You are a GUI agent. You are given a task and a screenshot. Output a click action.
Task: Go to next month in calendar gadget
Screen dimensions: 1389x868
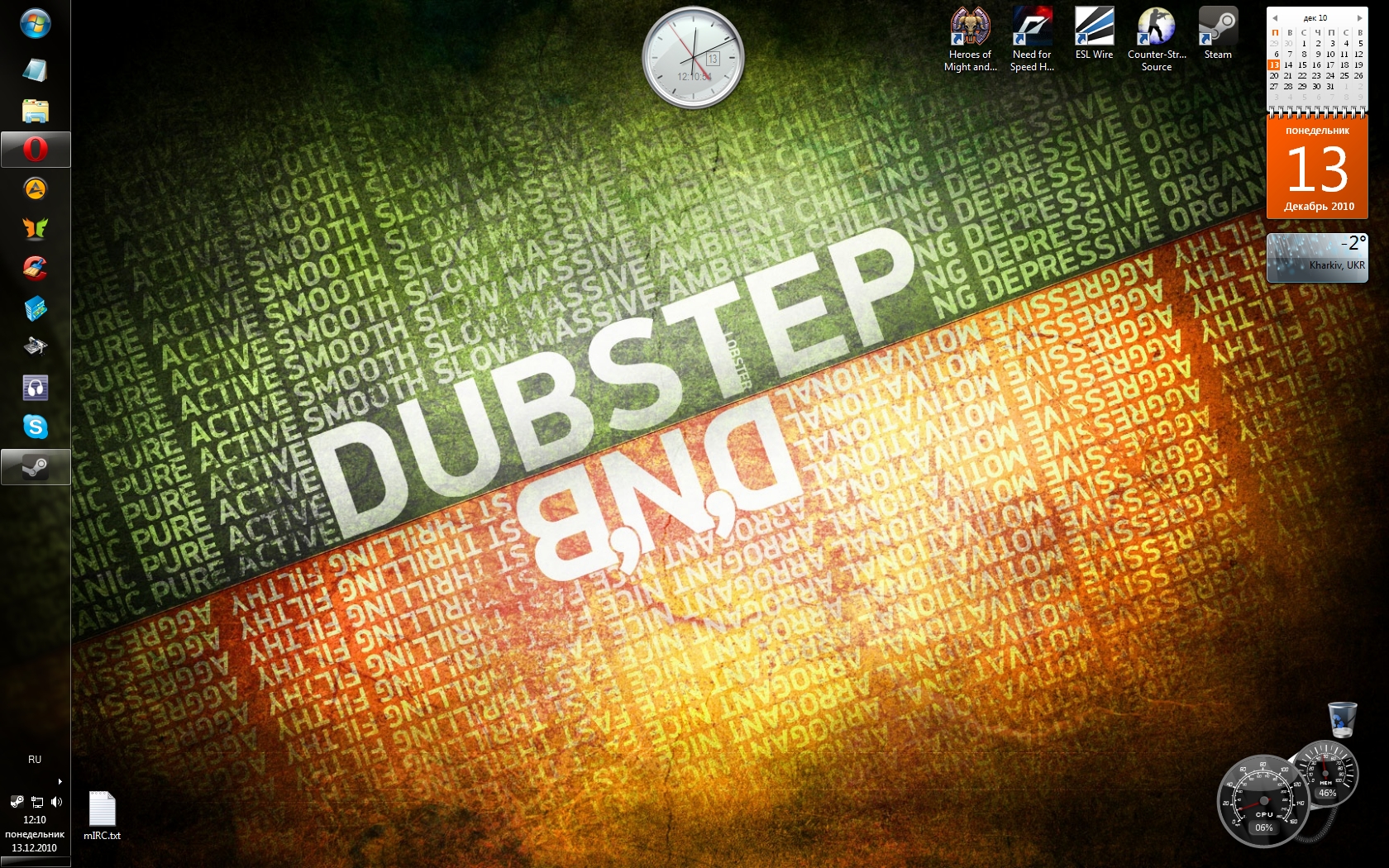point(1359,18)
